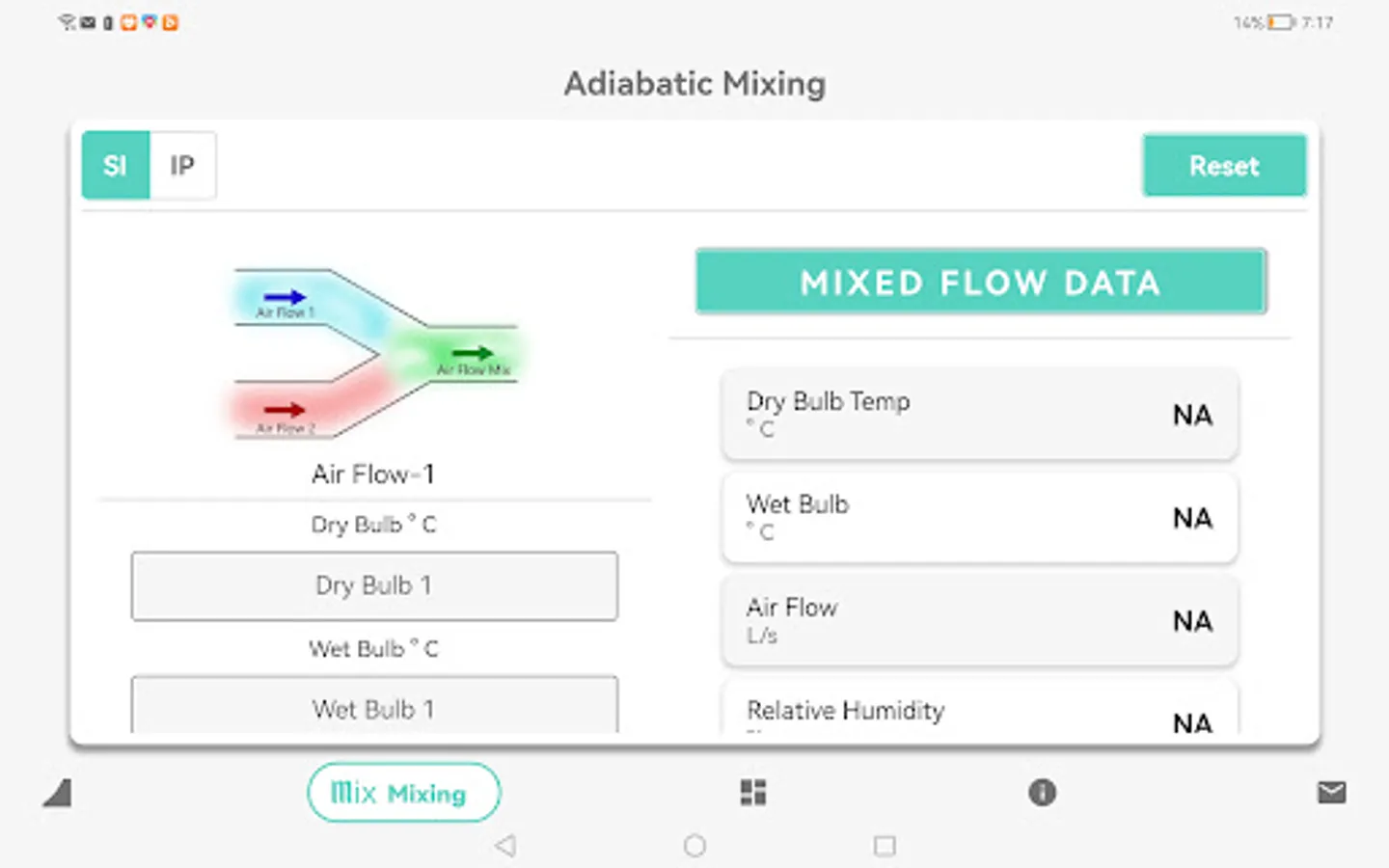Select the Wet Bulb result card

(979, 517)
